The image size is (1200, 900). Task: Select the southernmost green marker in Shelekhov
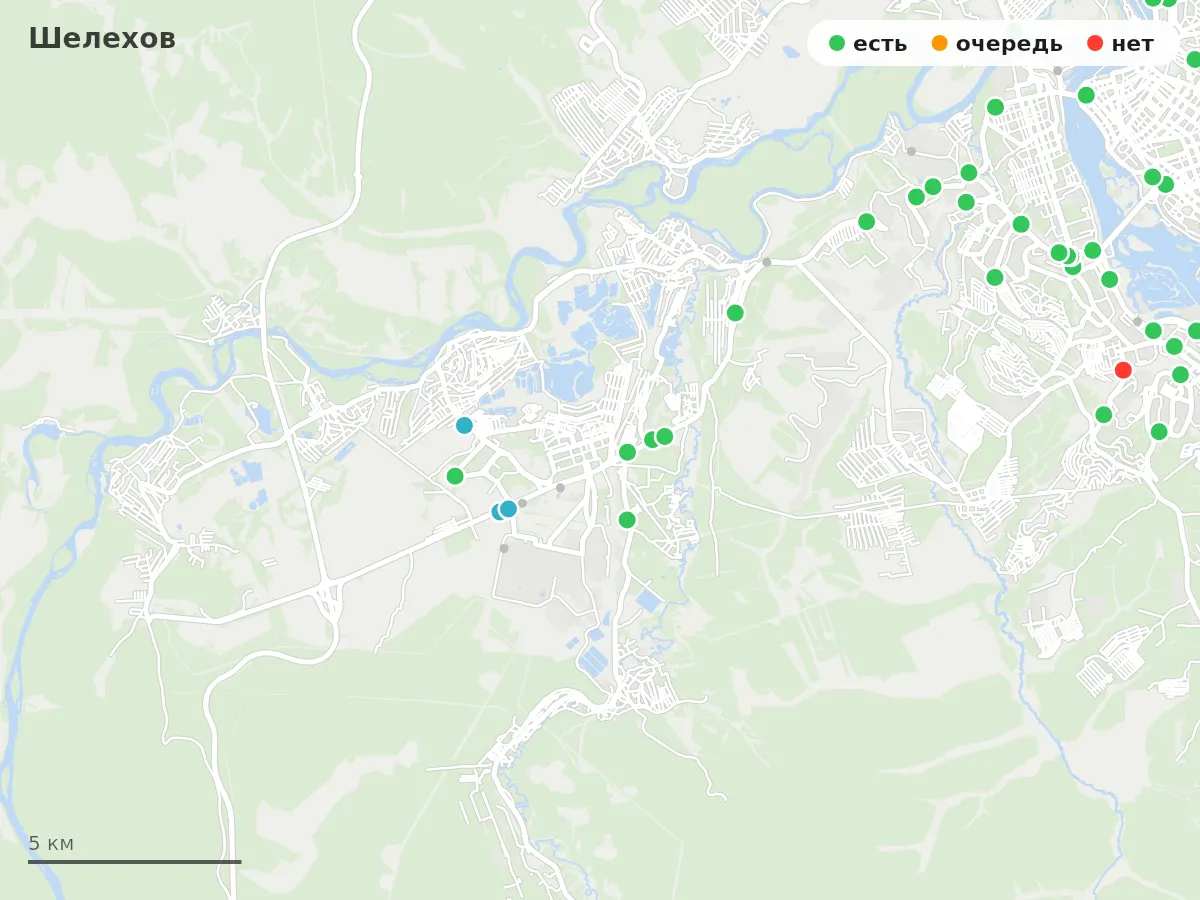click(x=627, y=520)
